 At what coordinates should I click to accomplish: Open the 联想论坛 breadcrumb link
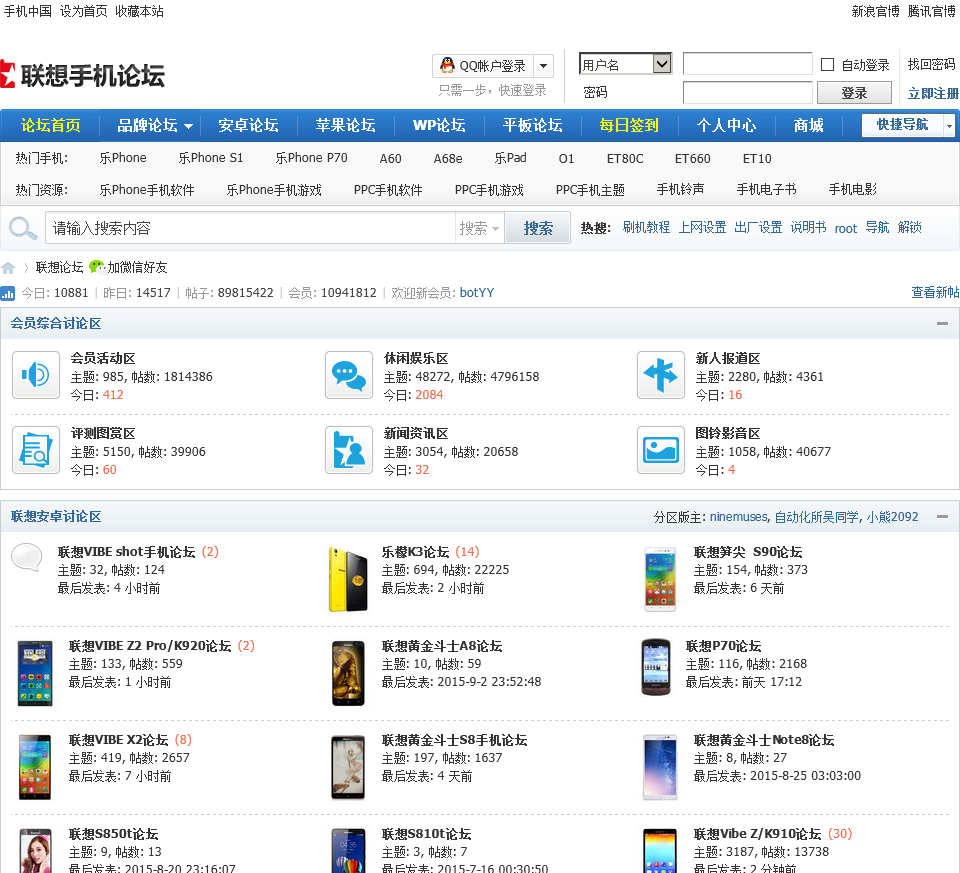(x=59, y=267)
